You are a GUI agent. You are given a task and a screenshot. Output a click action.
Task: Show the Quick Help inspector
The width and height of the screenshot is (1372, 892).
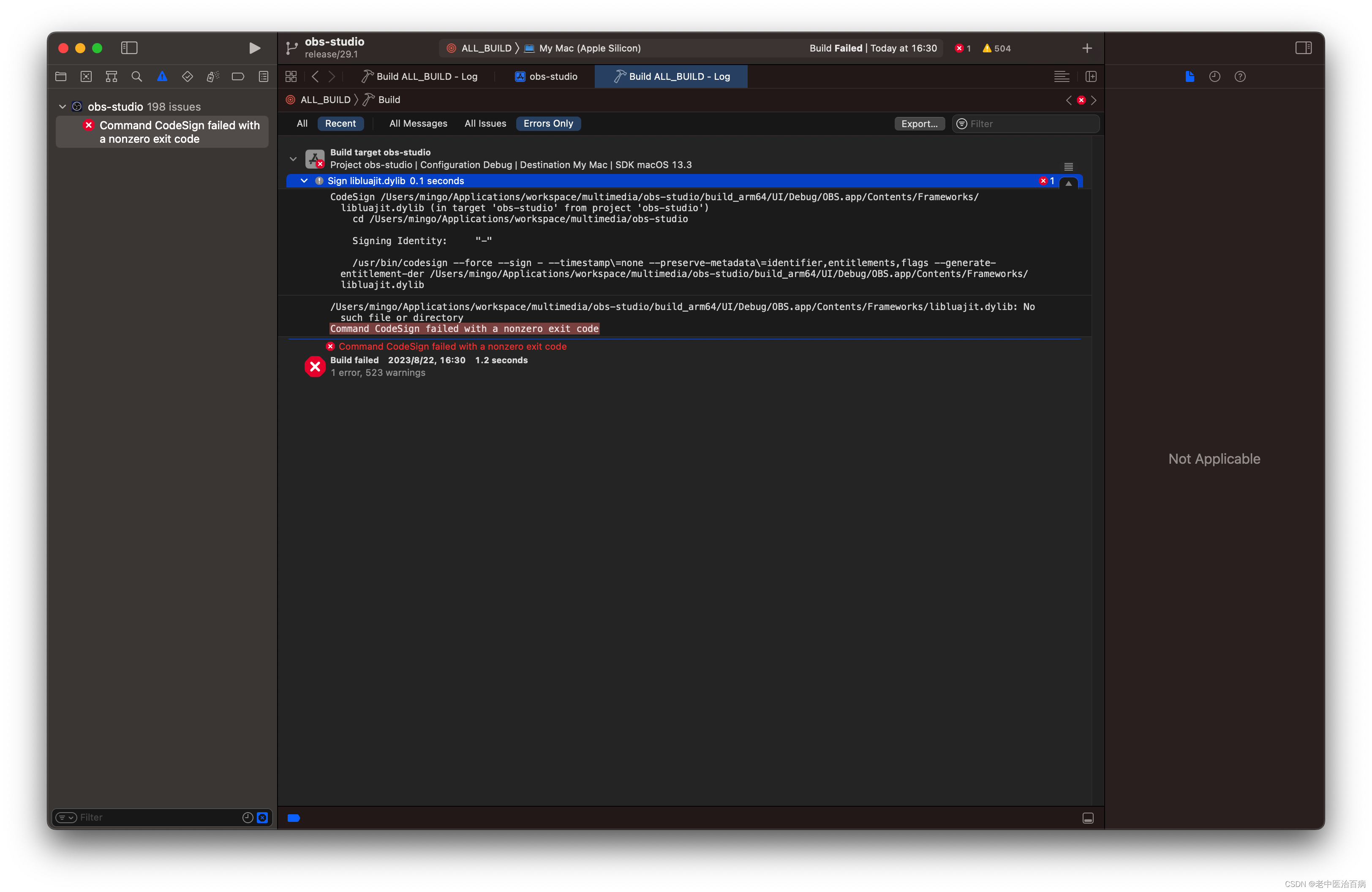pyautogui.click(x=1240, y=76)
